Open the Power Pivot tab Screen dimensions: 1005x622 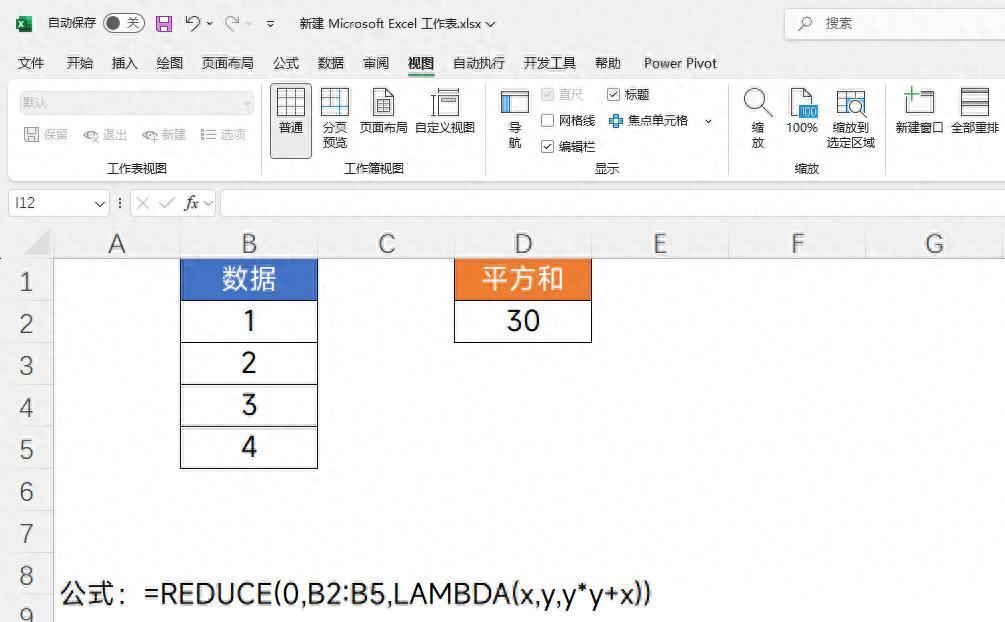(680, 63)
